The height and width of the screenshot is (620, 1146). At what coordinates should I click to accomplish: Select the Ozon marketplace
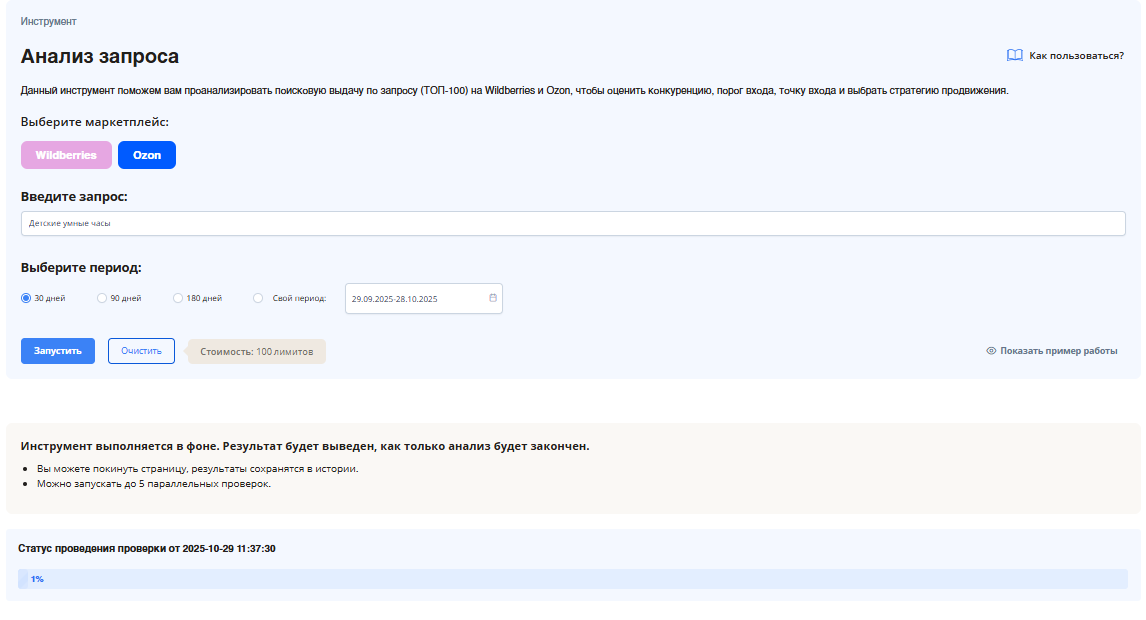147,155
